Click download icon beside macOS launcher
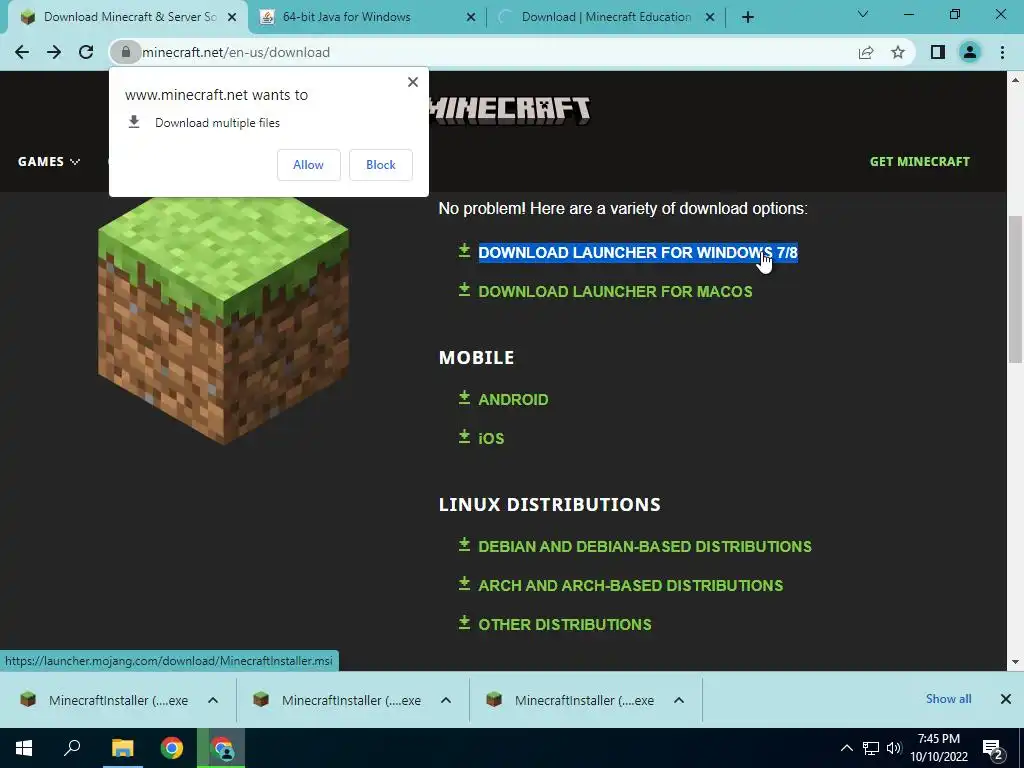Screen dimensions: 1024x768 (x=464, y=289)
